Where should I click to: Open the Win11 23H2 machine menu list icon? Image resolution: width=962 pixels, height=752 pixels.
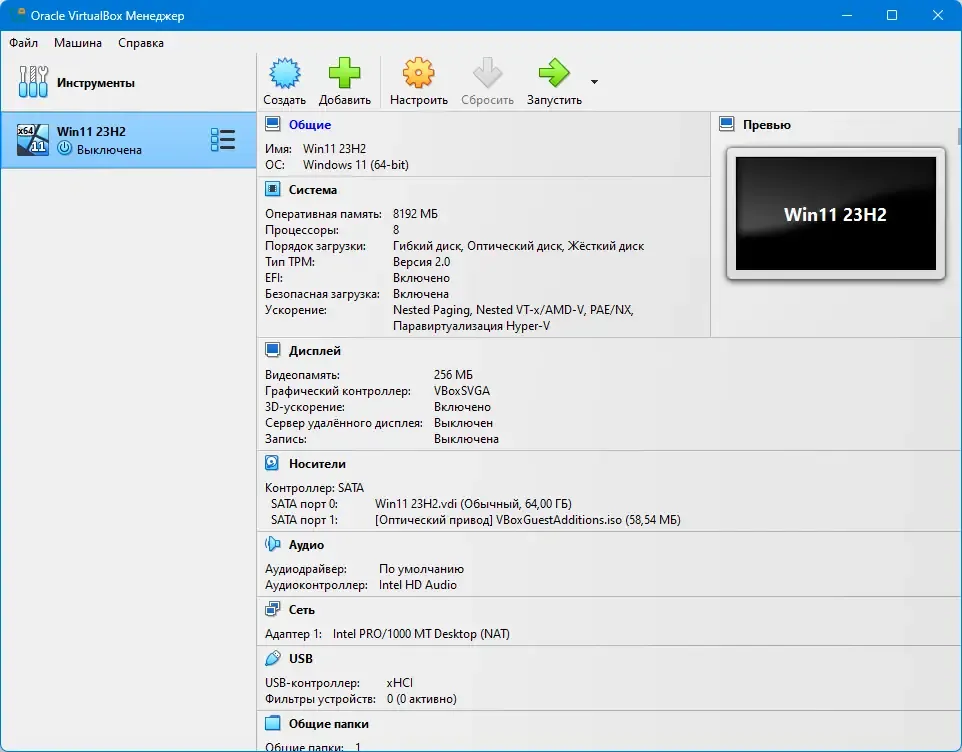click(223, 140)
